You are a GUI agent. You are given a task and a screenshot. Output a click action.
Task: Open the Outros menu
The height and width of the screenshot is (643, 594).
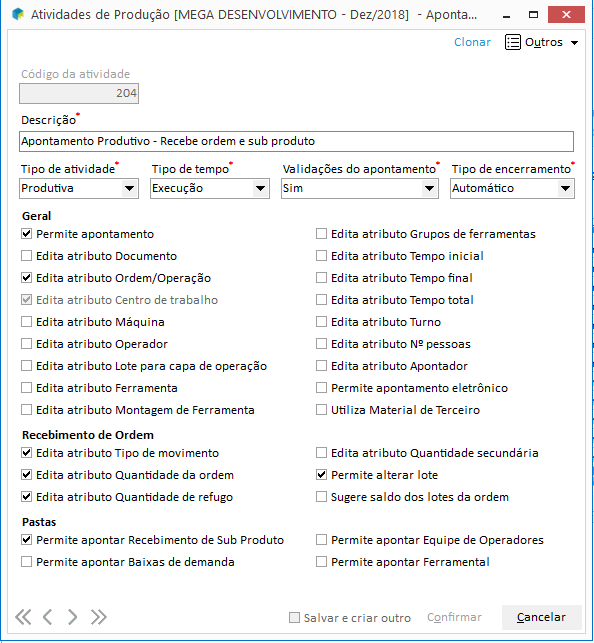[542, 42]
